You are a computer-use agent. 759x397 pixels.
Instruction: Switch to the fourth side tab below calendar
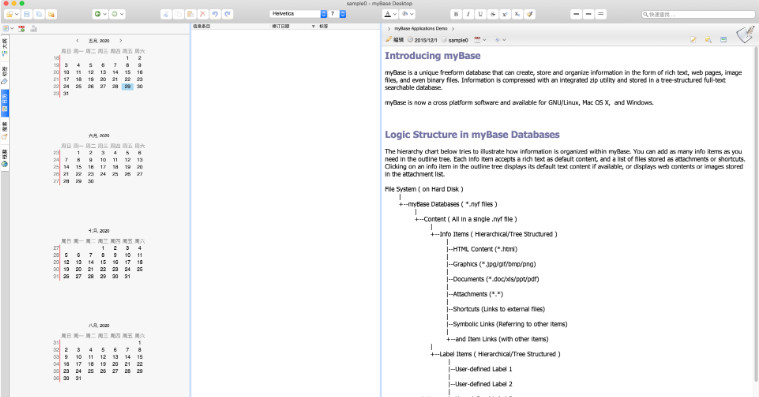[x=4, y=131]
